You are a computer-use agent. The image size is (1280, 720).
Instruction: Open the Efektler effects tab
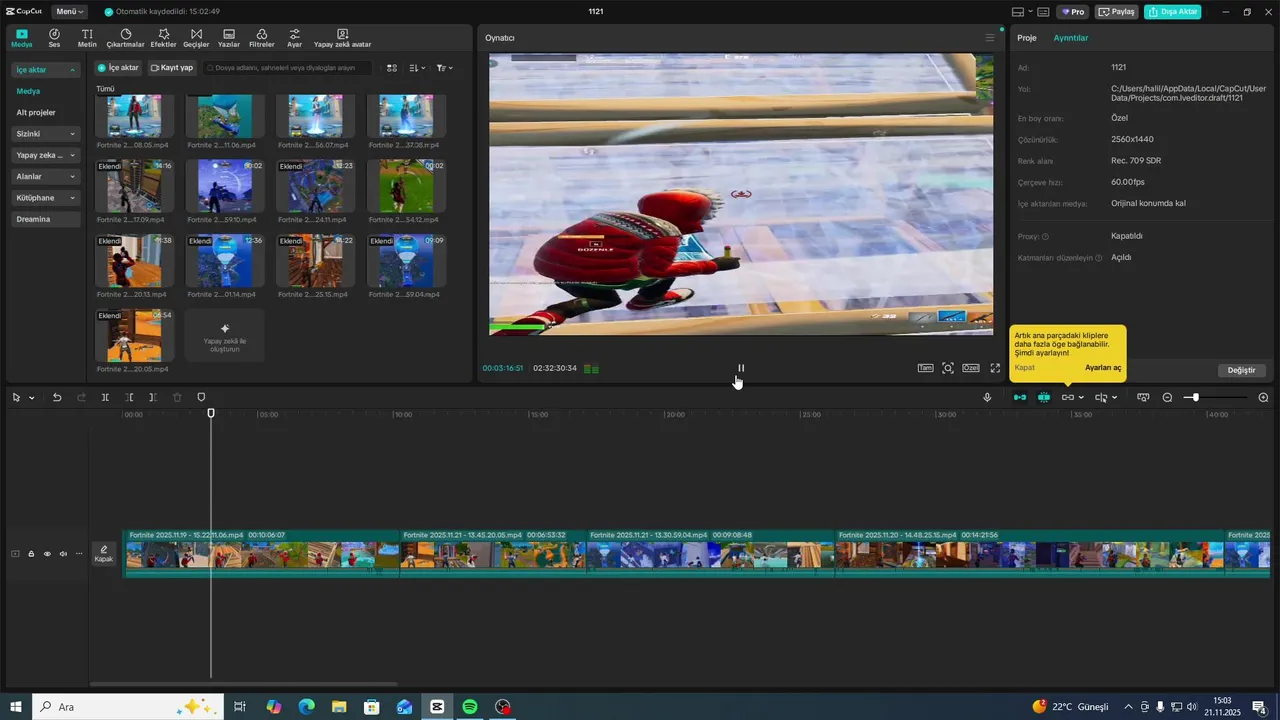[x=163, y=38]
